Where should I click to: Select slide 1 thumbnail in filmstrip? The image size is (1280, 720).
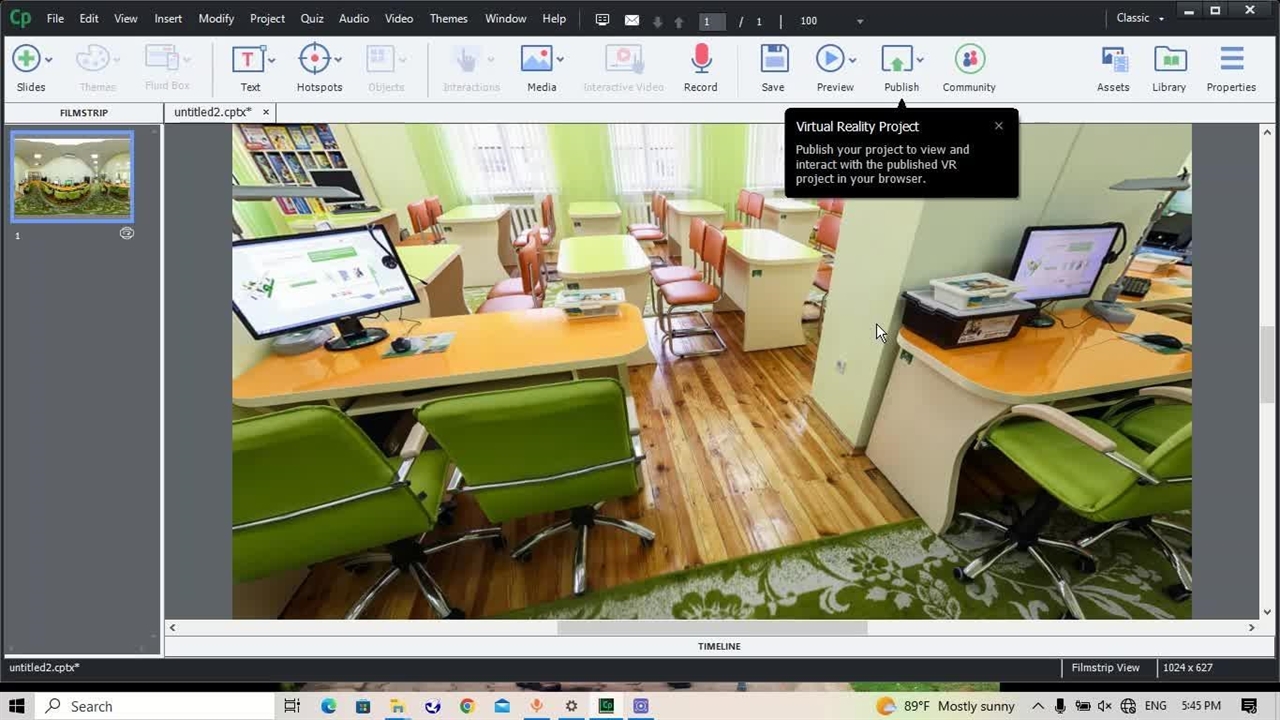point(72,177)
